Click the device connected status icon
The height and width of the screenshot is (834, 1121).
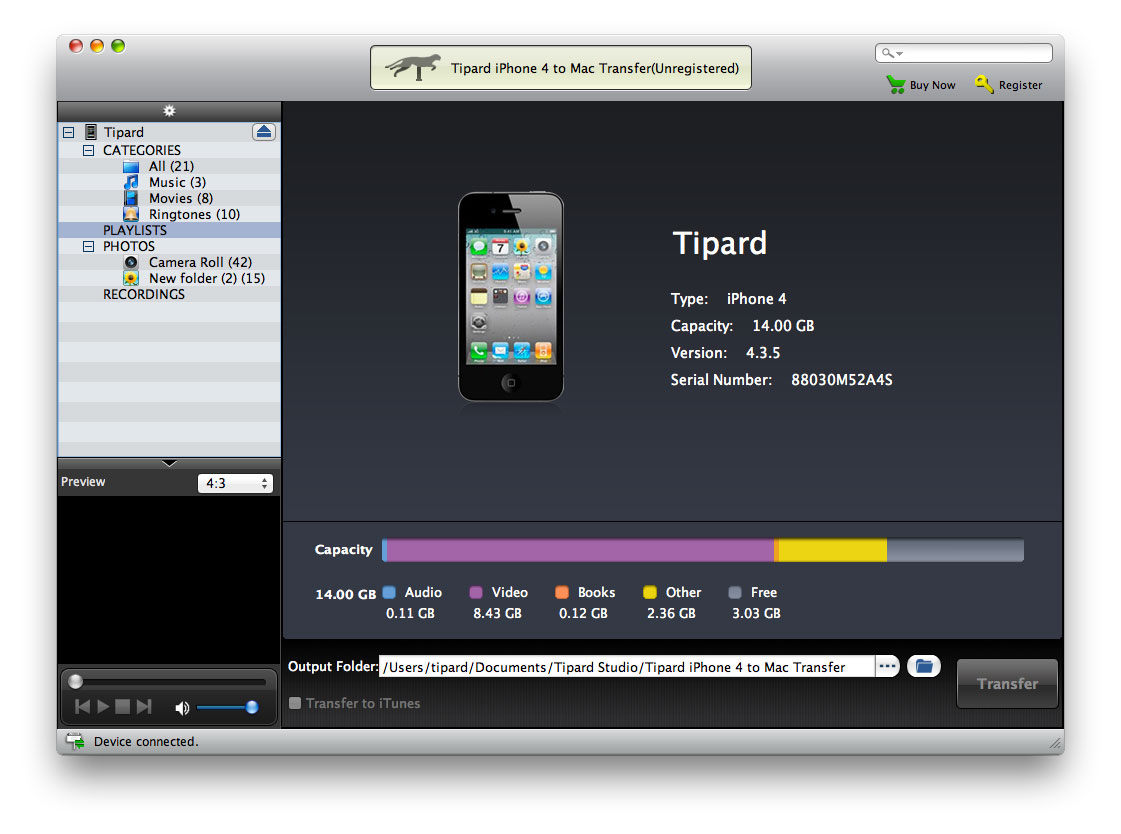point(75,741)
